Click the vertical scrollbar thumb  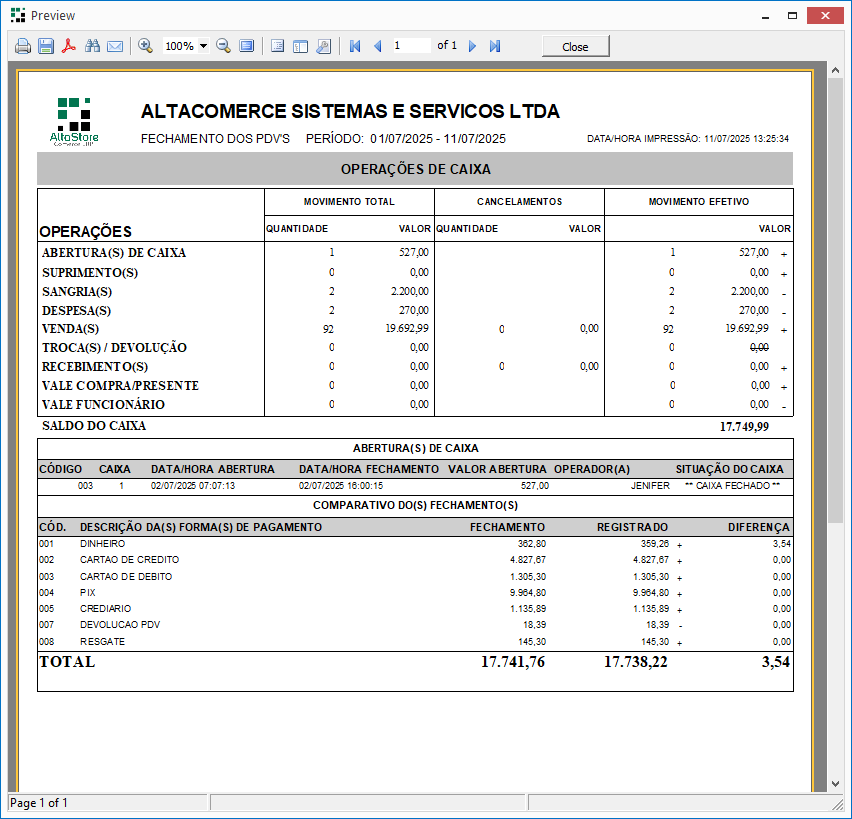click(x=836, y=301)
